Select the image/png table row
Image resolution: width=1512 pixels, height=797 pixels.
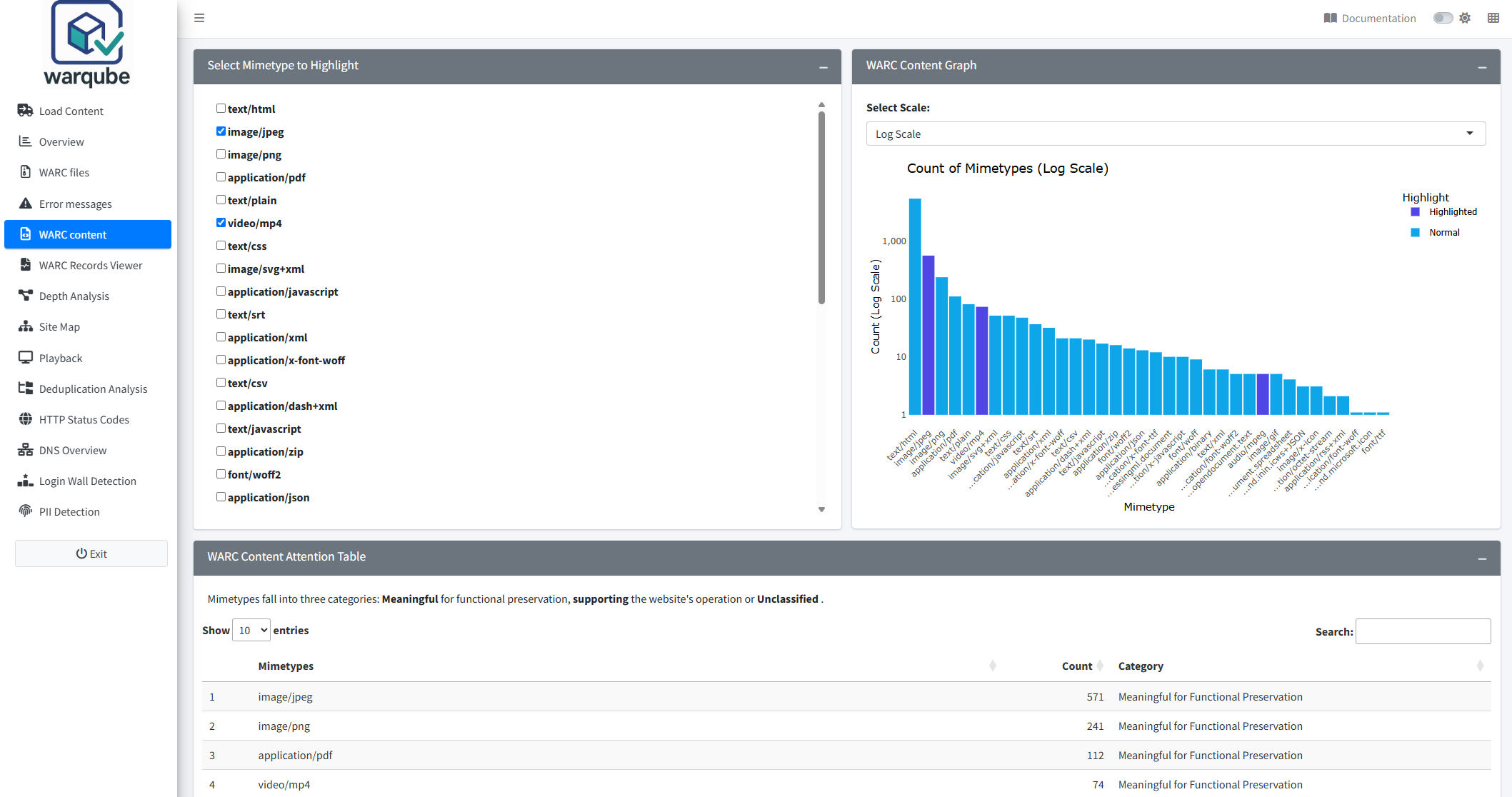[x=846, y=726]
